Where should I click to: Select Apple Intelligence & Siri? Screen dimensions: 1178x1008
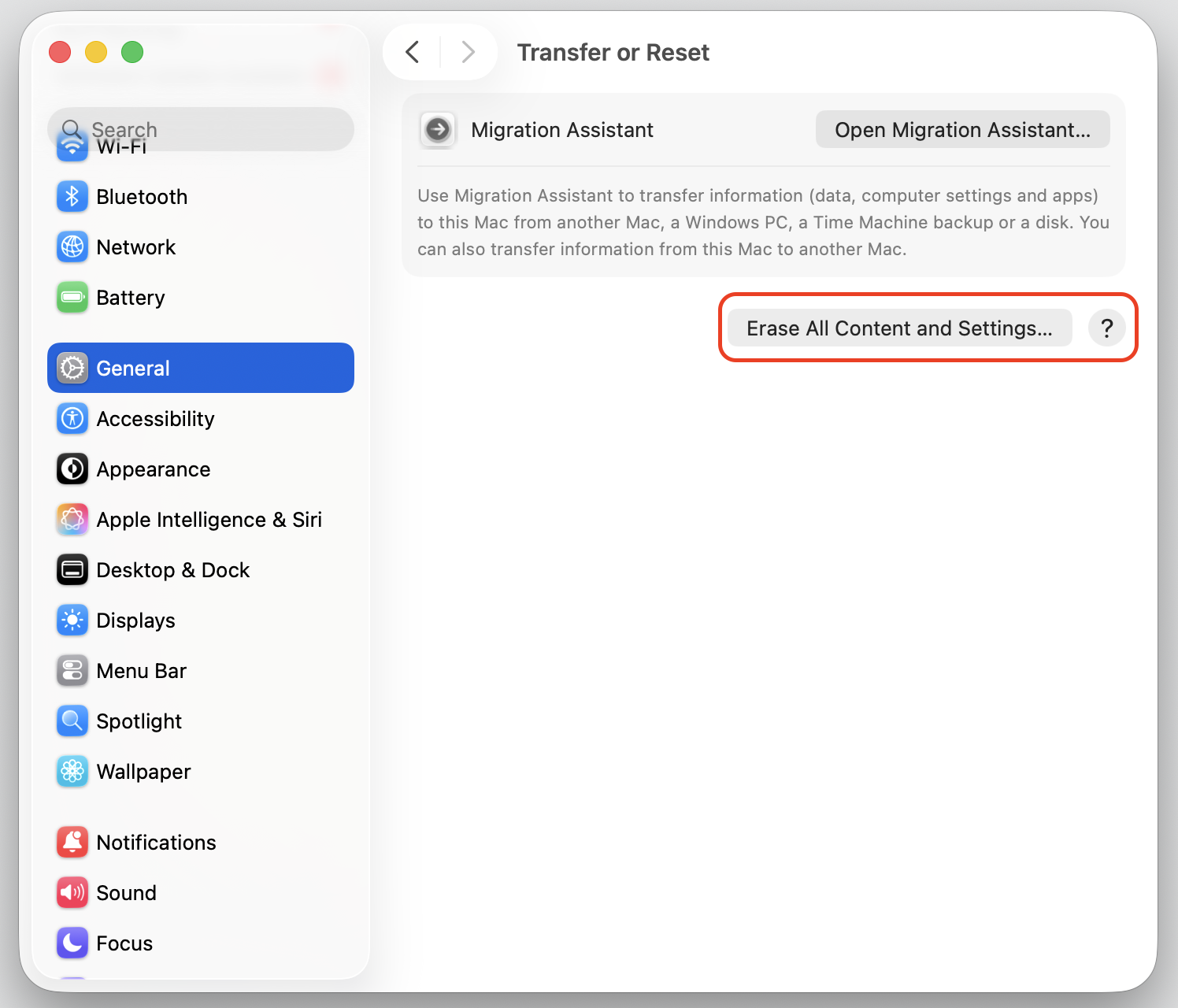tap(201, 520)
